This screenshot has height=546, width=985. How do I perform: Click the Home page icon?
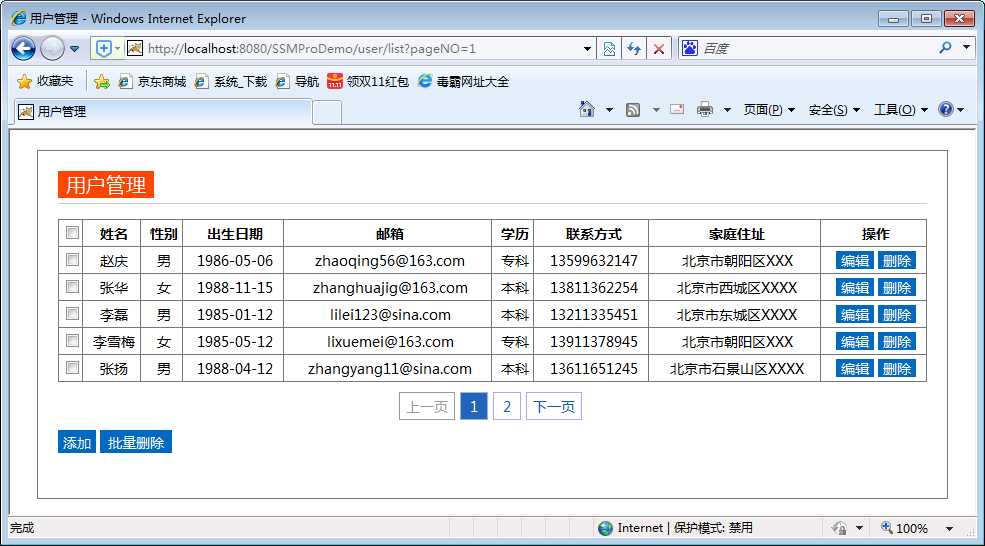point(586,109)
